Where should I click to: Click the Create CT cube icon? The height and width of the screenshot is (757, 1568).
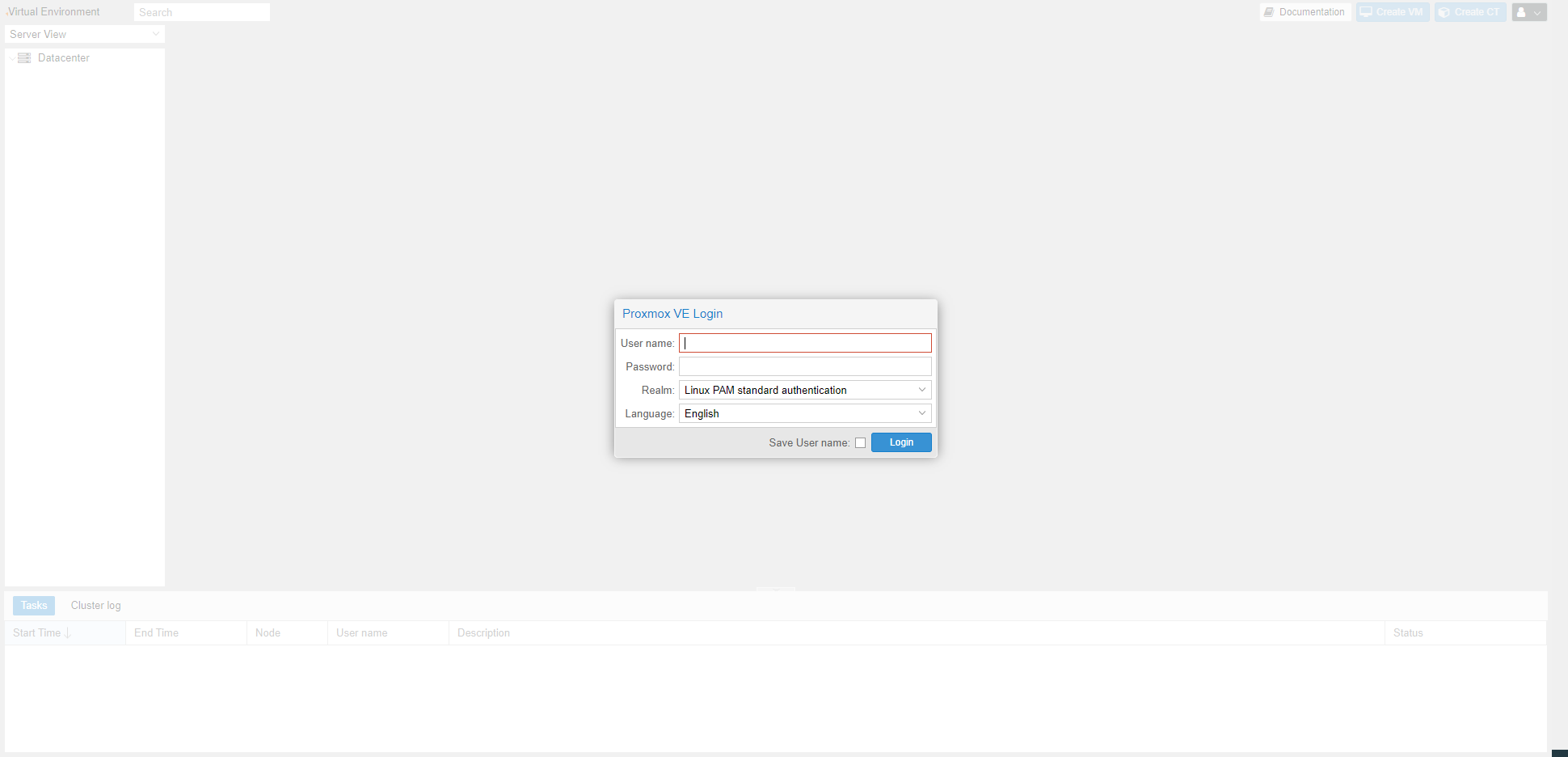(1444, 12)
